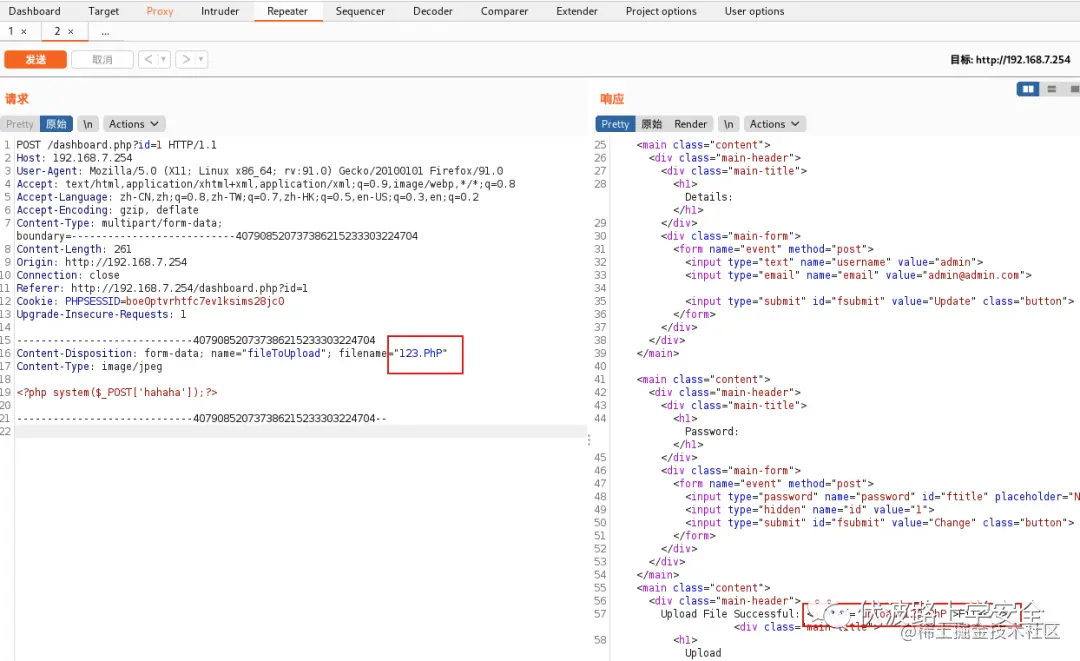Click the Content-Length: 261 header line
Image resolution: width=1080 pixels, height=661 pixels.
point(74,249)
